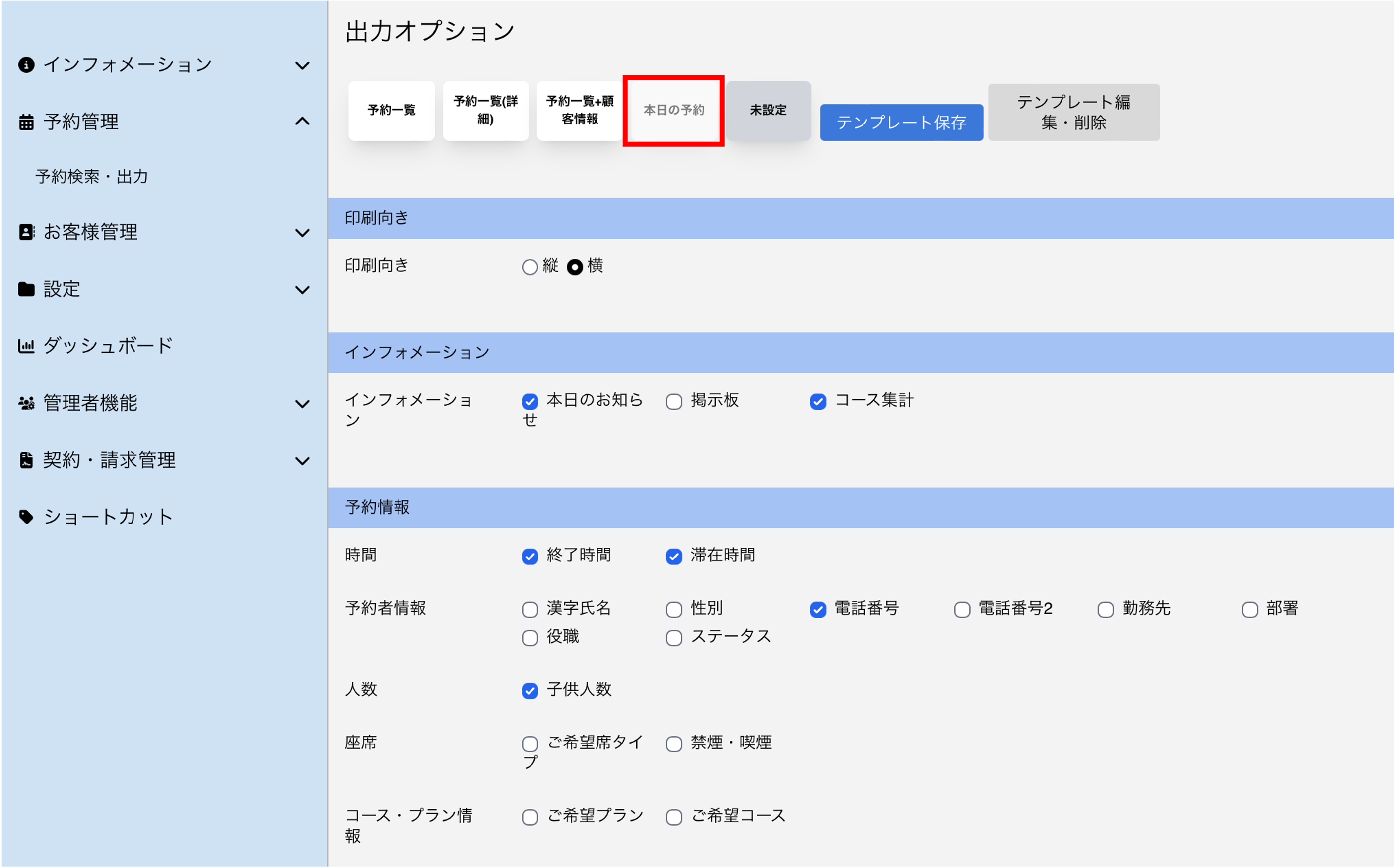Click the Information circle icon in sidebar
This screenshot has height=868, width=1394.
[x=26, y=64]
